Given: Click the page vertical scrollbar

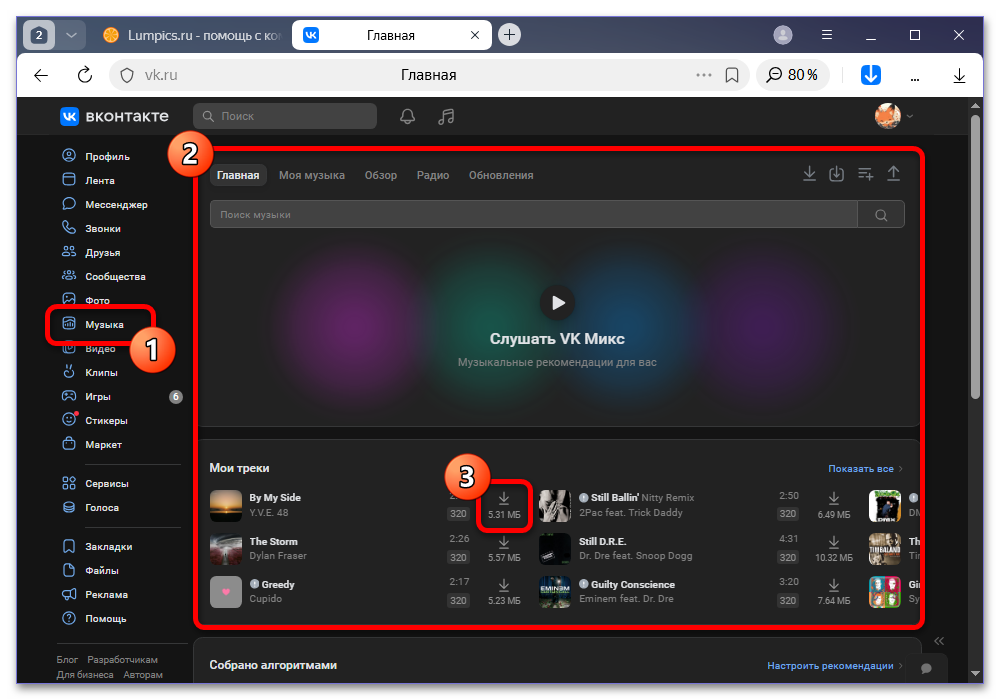Looking at the screenshot, I should 975,255.
